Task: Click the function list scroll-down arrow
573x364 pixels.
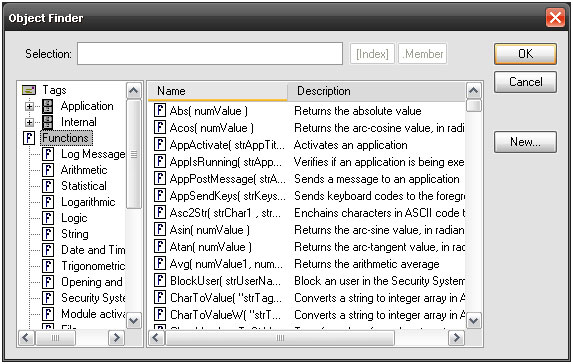Action: pyautogui.click(x=474, y=321)
